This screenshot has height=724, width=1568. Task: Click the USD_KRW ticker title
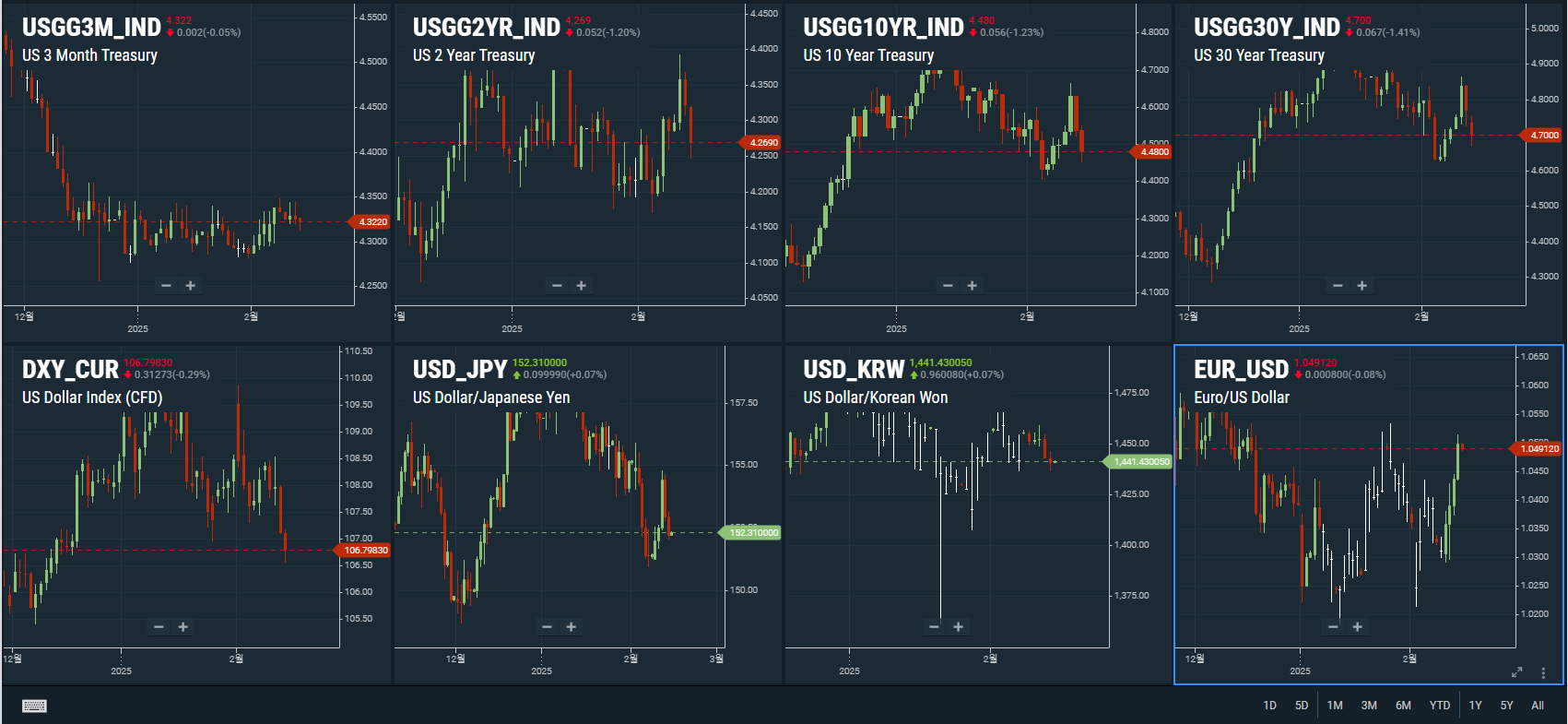854,370
